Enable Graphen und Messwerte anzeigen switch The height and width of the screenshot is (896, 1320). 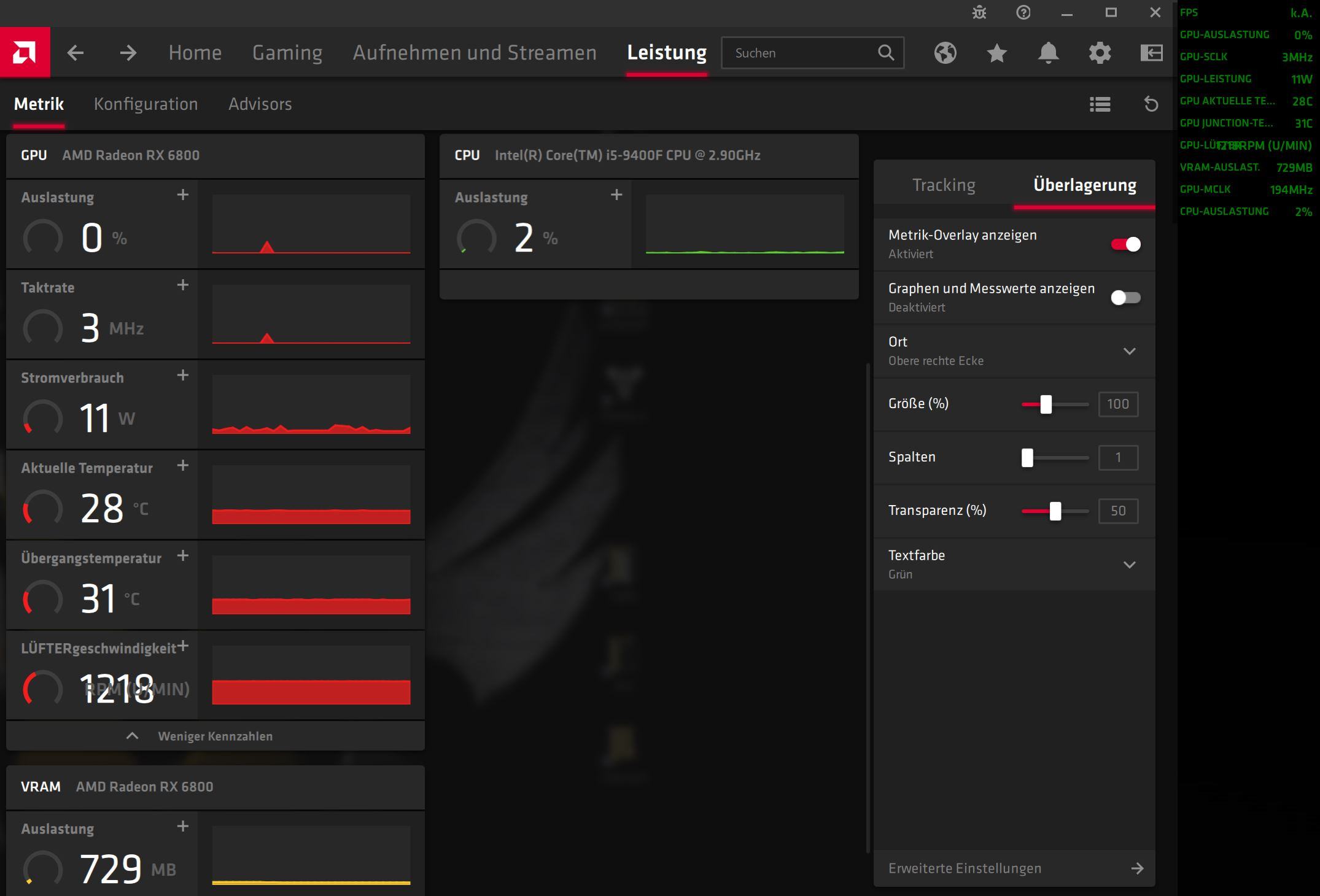1125,298
